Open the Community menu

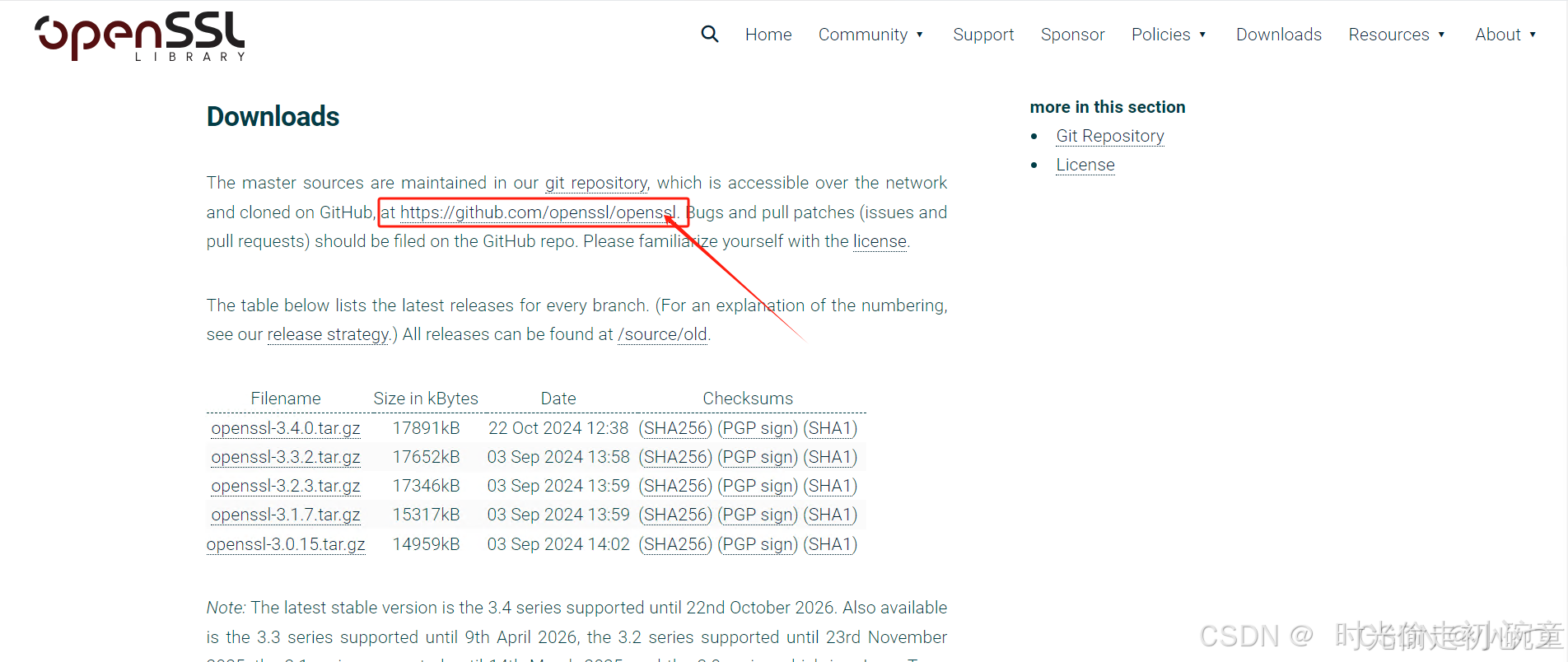click(x=862, y=35)
